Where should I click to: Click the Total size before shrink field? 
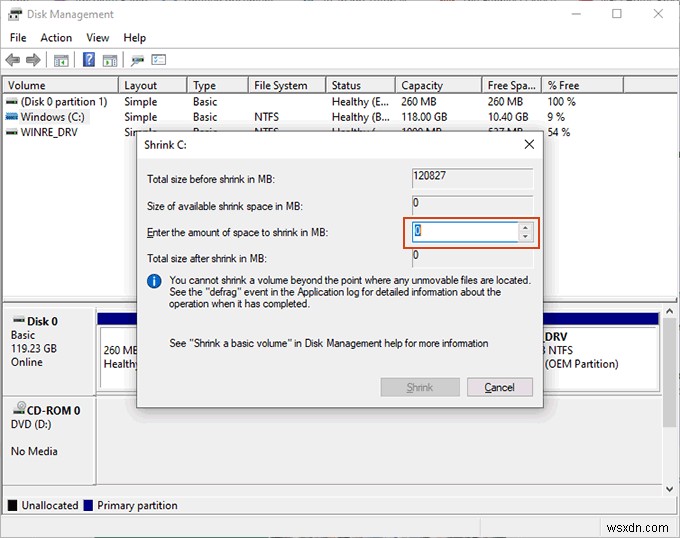coord(472,178)
